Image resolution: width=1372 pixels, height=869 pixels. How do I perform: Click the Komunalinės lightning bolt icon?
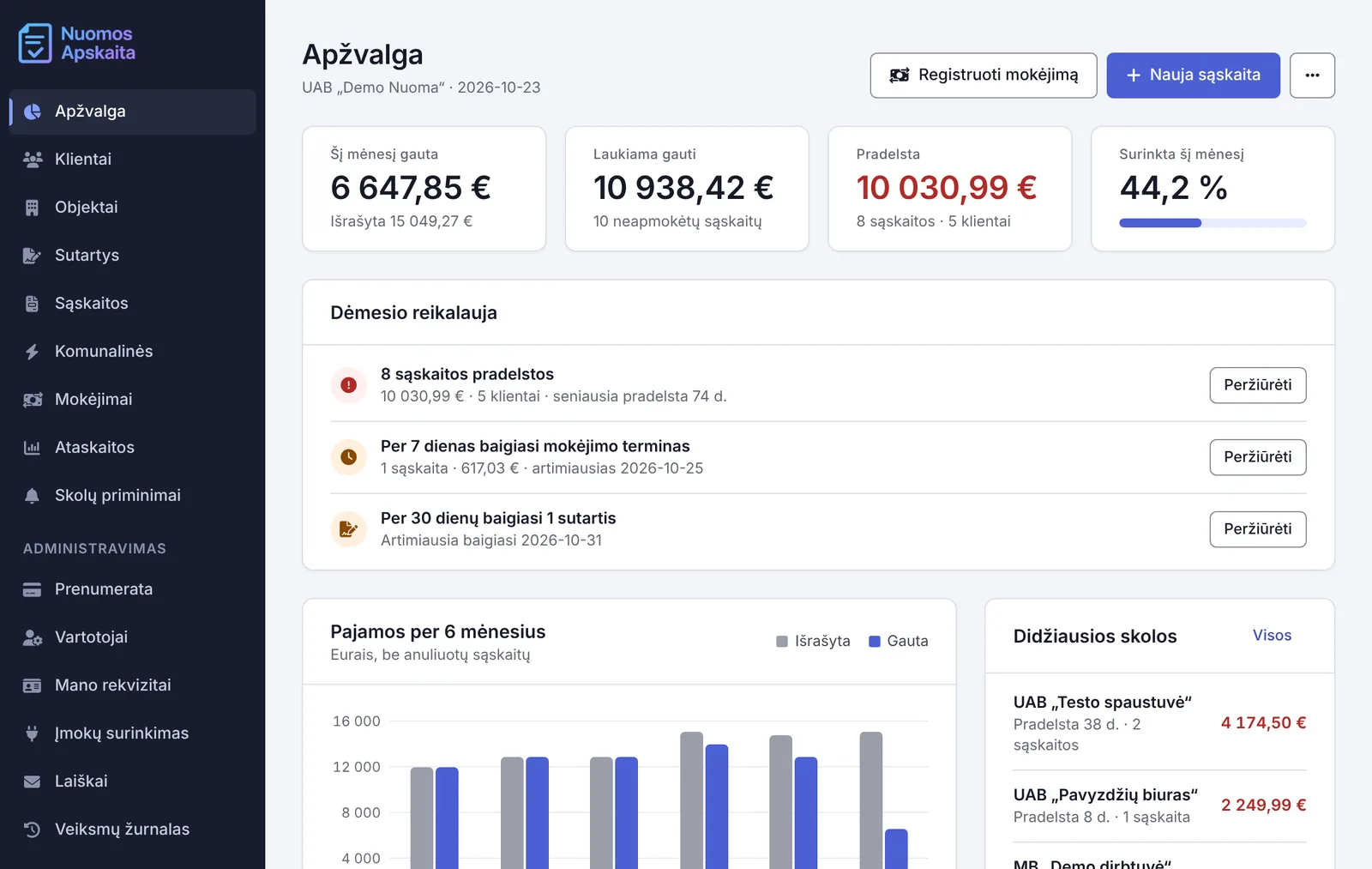pos(33,352)
